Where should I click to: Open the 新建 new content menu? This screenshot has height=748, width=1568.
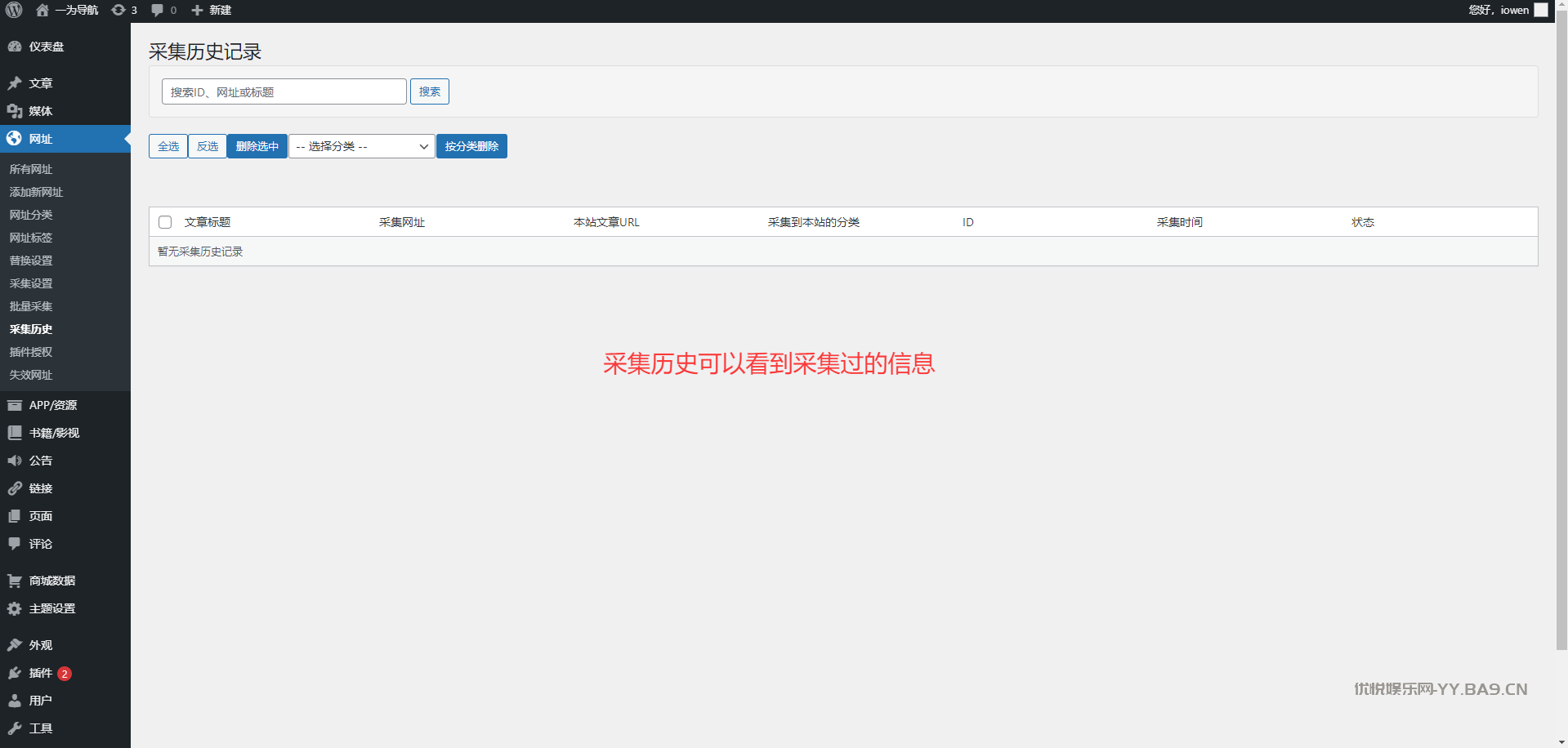click(212, 10)
